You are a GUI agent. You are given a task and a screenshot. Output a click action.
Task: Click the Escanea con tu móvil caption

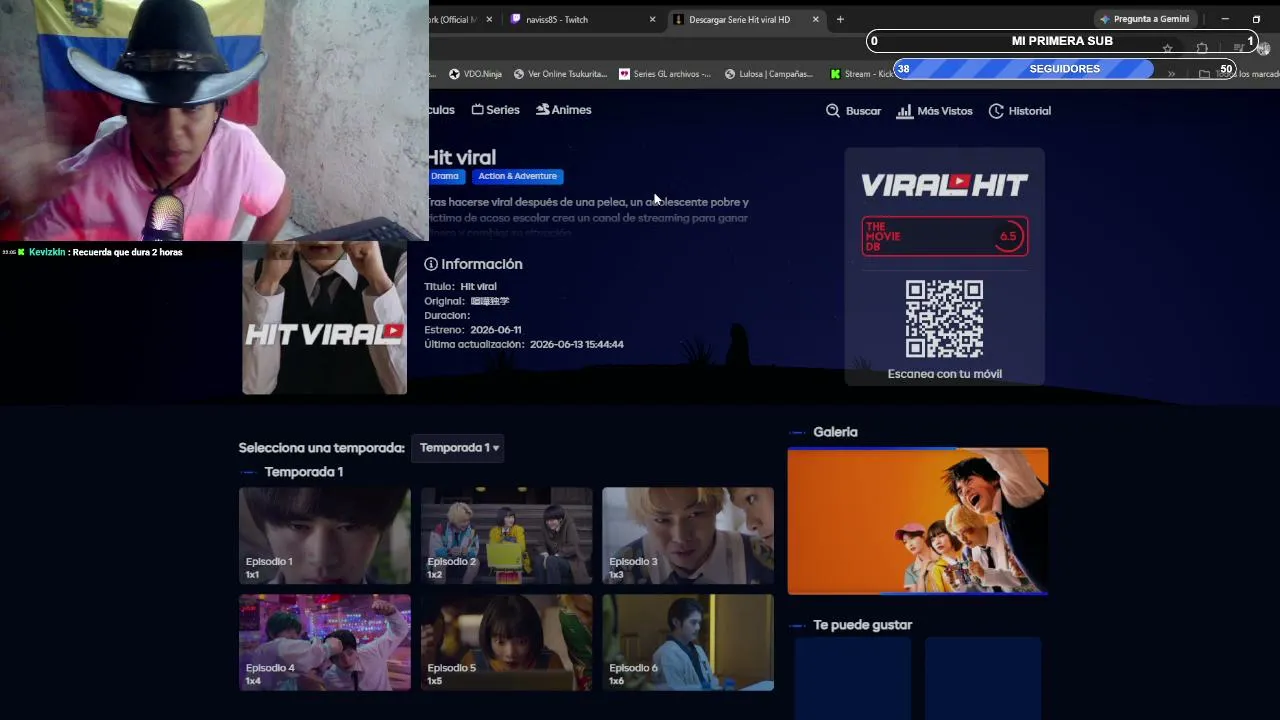point(945,374)
